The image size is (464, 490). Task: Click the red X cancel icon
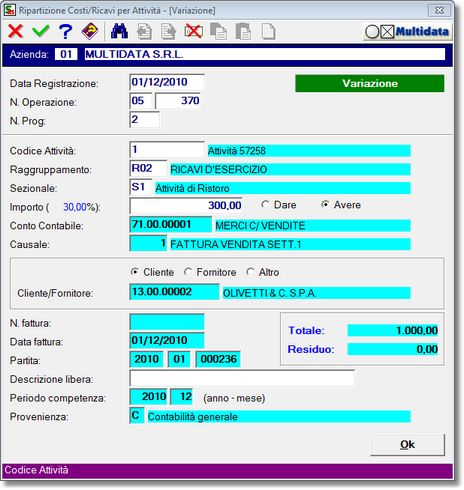click(15, 31)
